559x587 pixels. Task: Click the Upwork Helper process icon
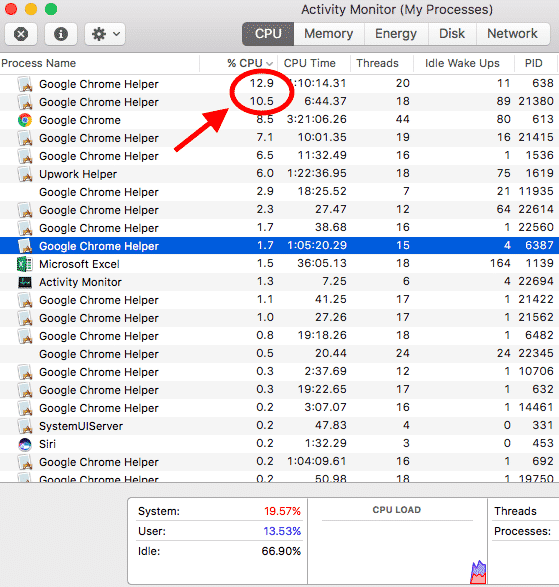tap(25, 174)
